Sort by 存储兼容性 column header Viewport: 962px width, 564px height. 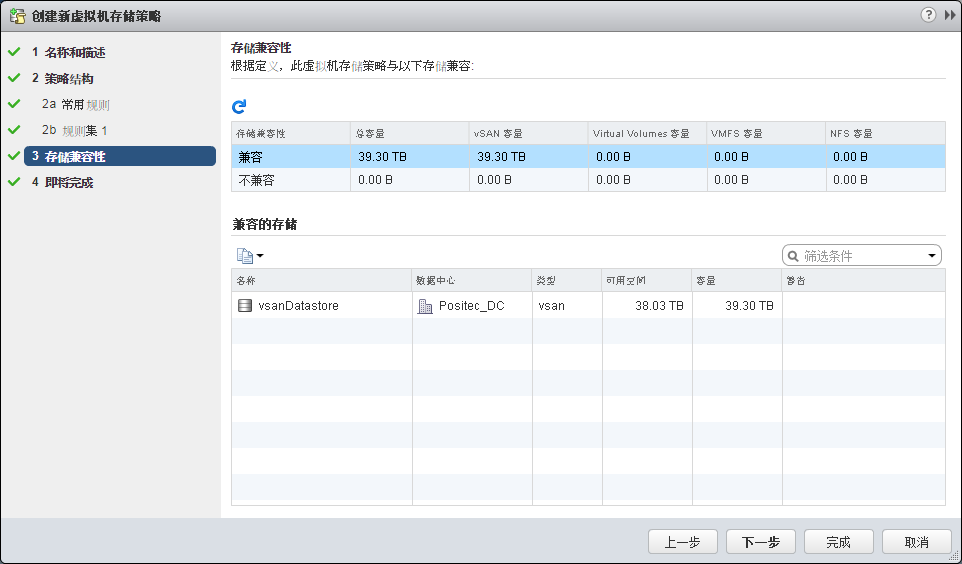tap(291, 133)
